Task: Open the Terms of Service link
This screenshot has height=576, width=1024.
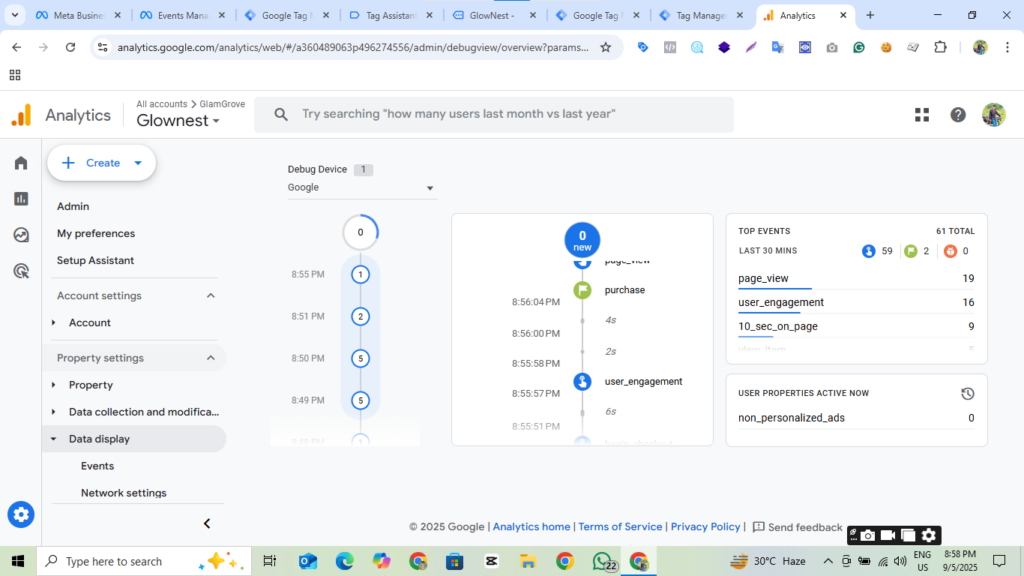Action: (620, 526)
